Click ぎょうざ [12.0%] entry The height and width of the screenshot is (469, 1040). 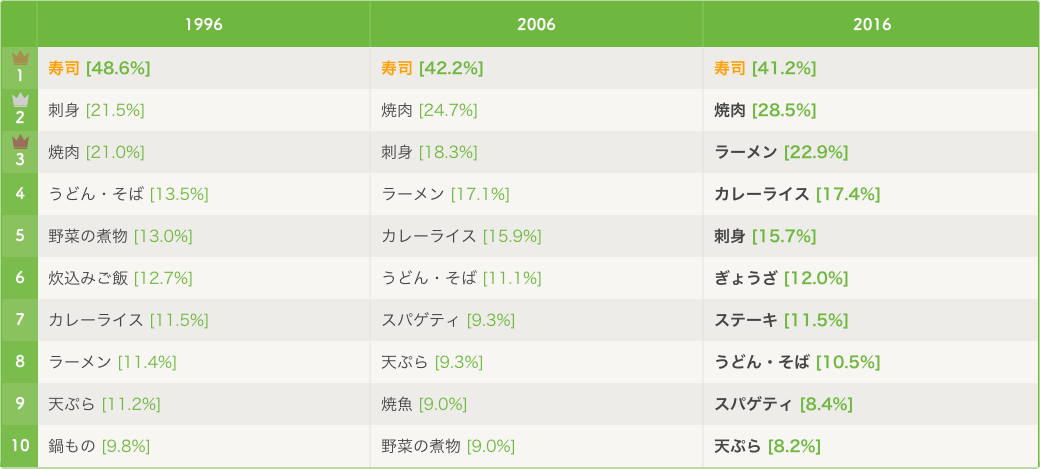point(781,278)
